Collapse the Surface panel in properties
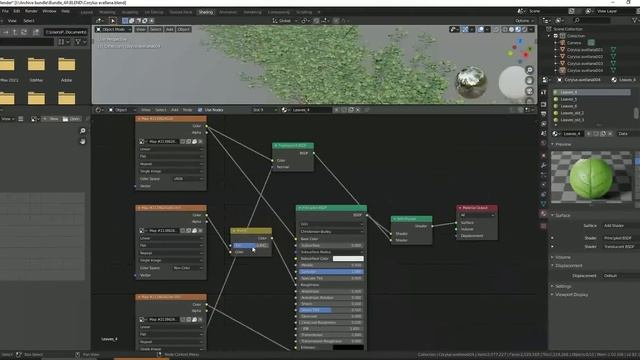 coord(553,215)
